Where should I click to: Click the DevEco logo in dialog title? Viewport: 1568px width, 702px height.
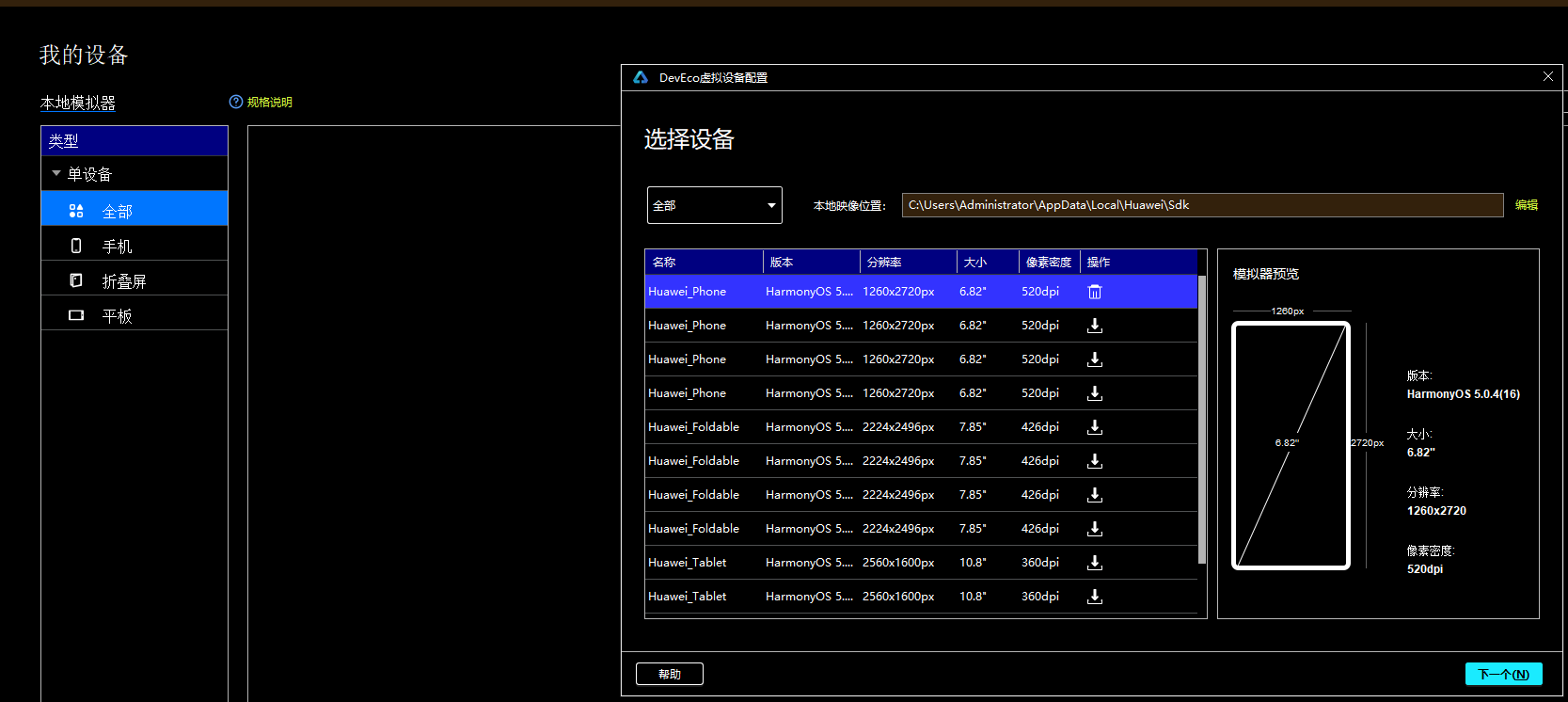tap(641, 77)
